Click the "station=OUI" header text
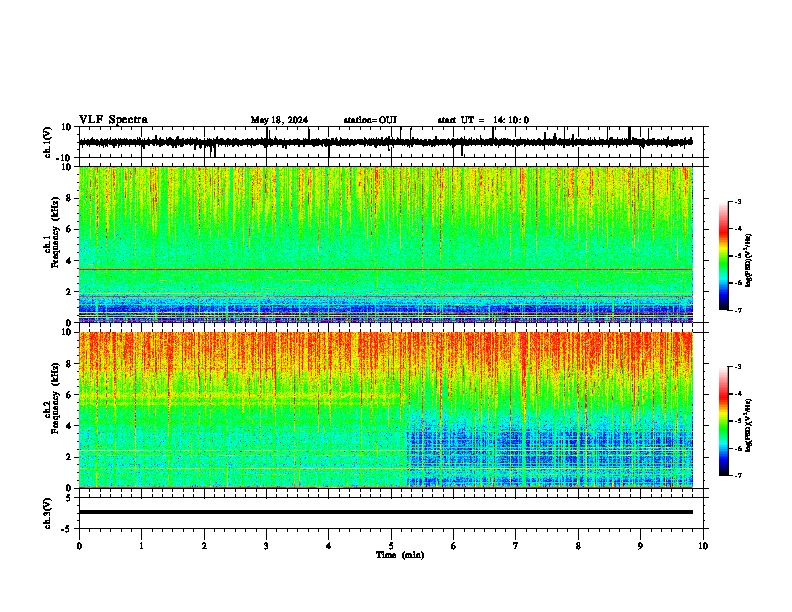 click(370, 120)
